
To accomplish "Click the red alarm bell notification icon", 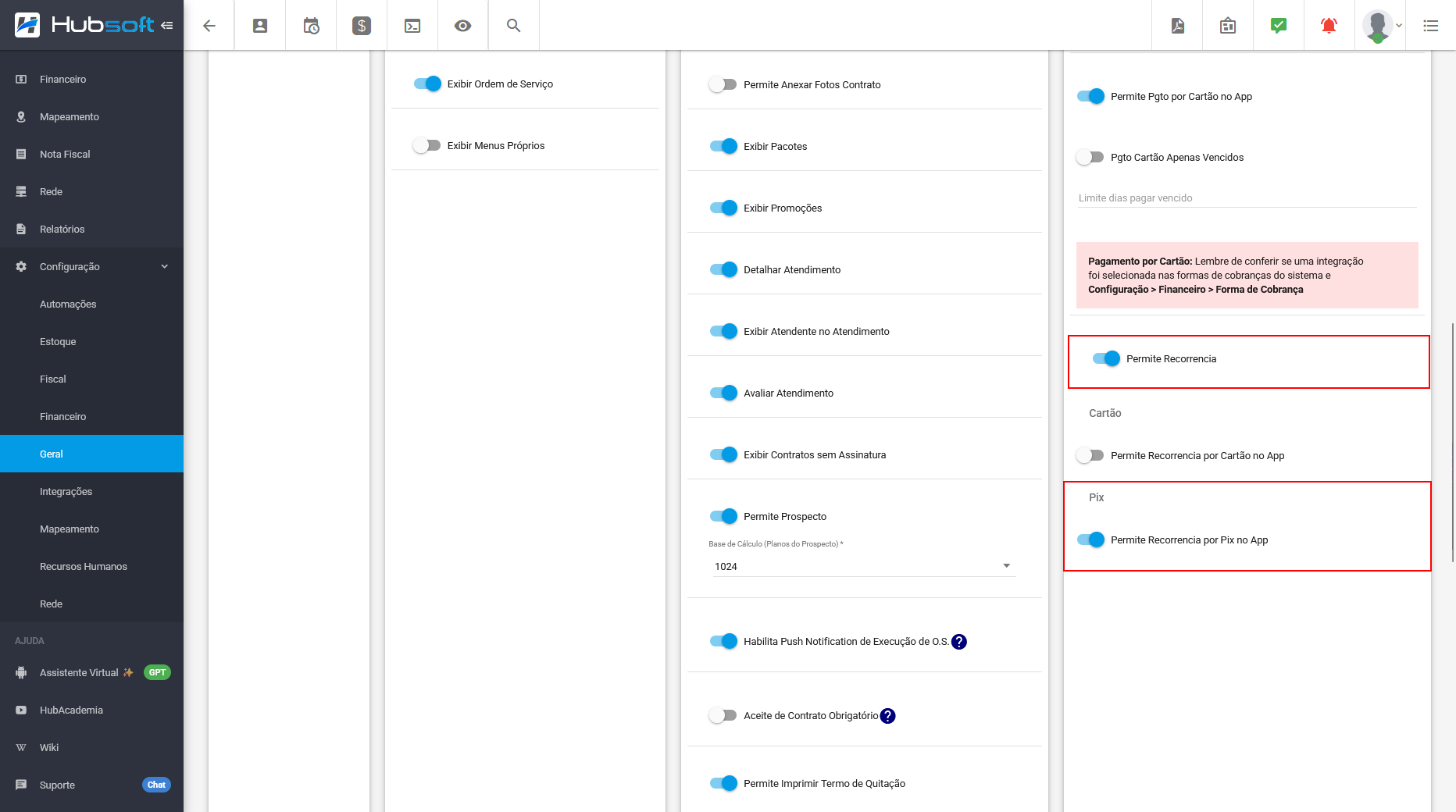I will (x=1328, y=26).
